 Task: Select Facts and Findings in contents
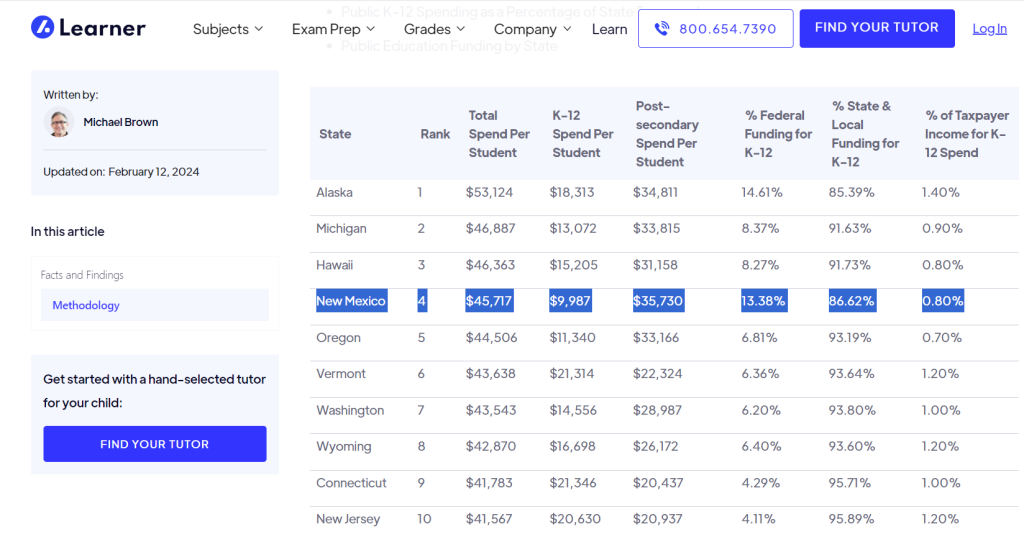(x=82, y=275)
